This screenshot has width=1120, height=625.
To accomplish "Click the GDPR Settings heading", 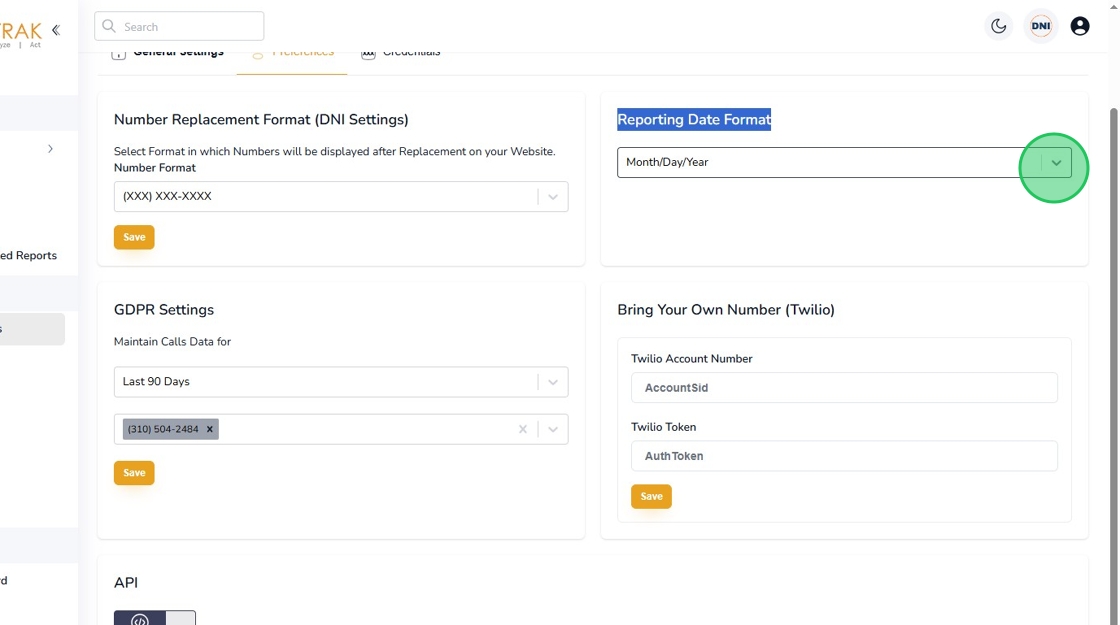I will coord(164,310).
